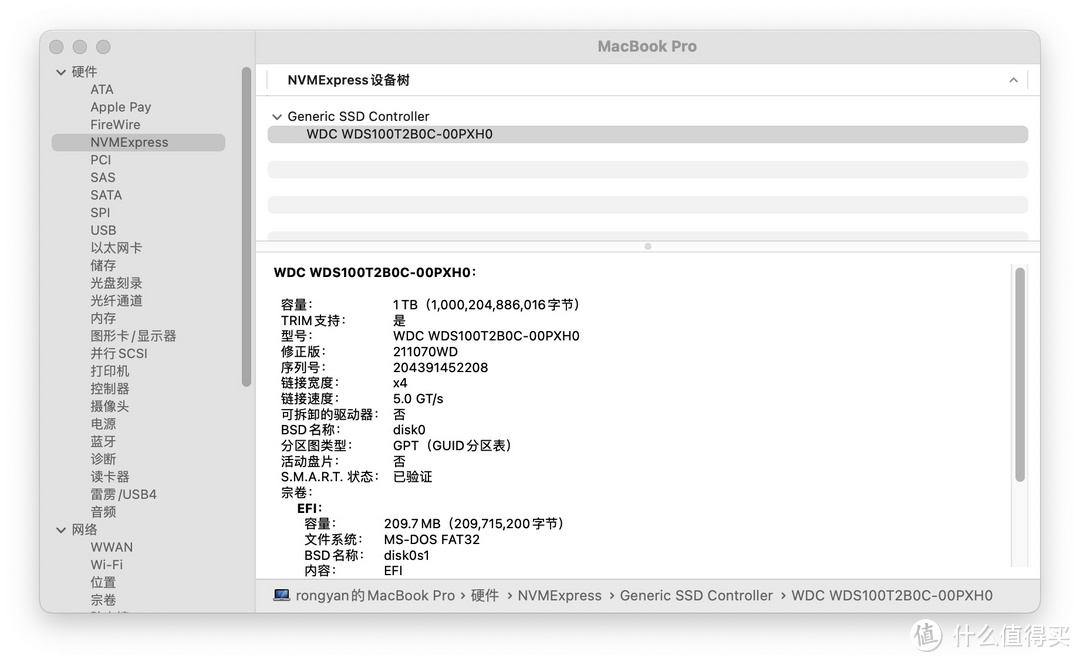1080x662 pixels.
Task: Select USB in the sidebar
Action: (103, 230)
